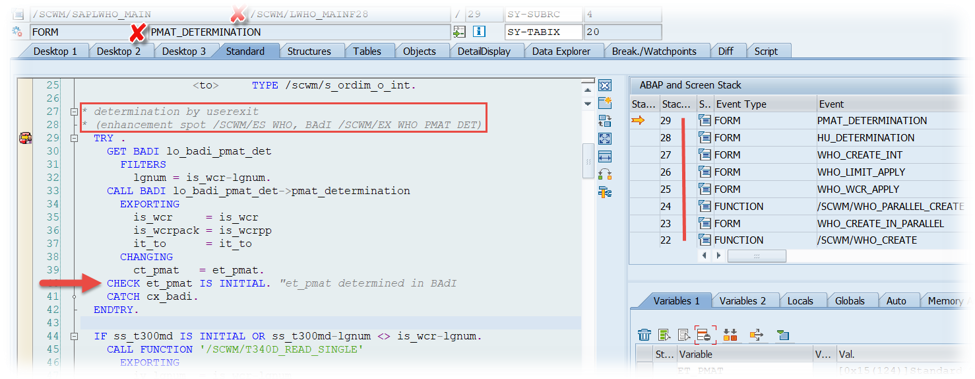This screenshot has height=379, width=975.
Task: Open the Data Explorer tab
Action: tap(561, 52)
